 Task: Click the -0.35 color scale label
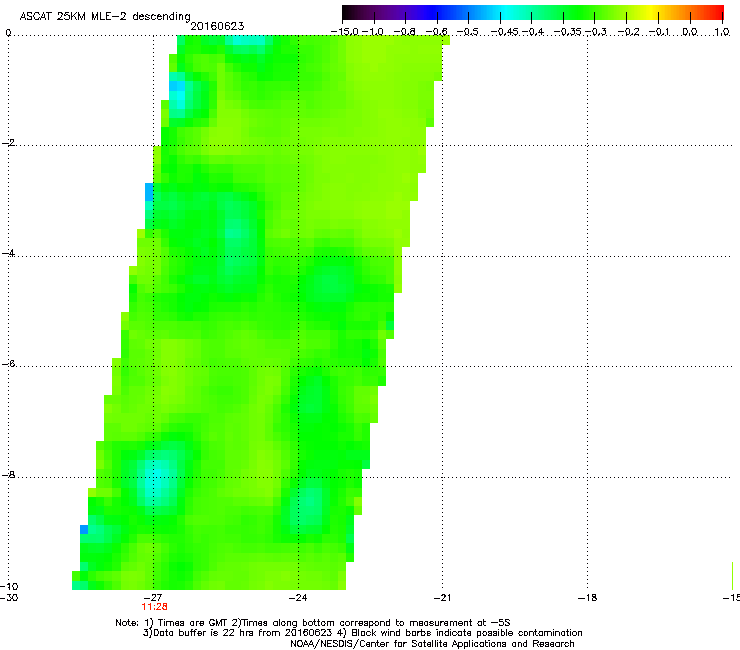click(567, 32)
